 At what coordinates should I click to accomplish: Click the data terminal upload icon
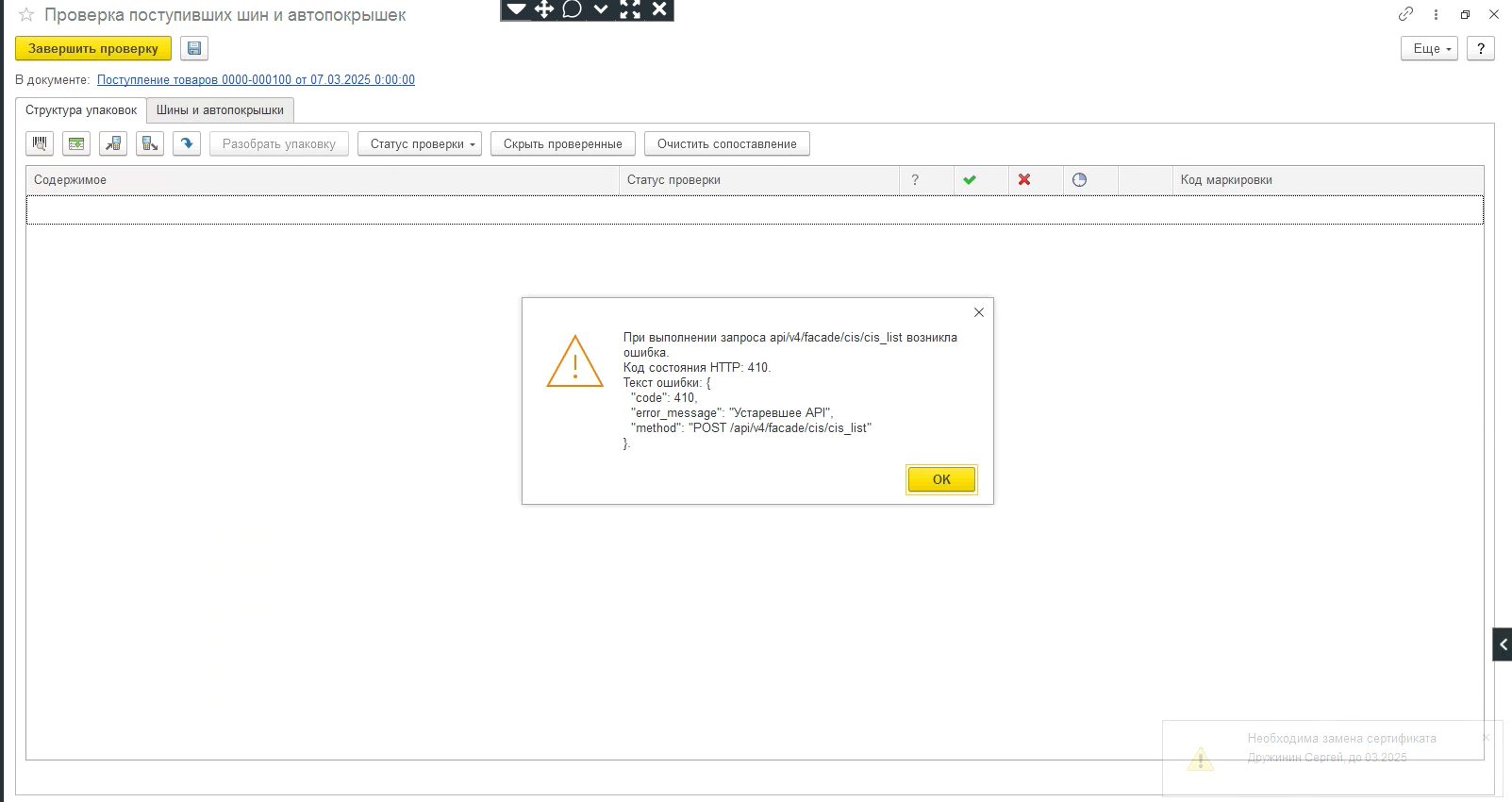pos(113,143)
